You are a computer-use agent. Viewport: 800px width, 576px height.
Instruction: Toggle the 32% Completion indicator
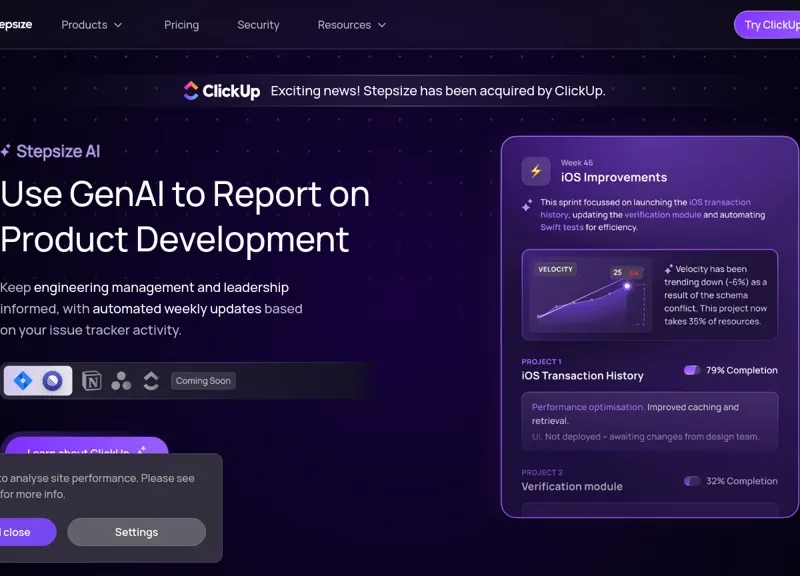pyautogui.click(x=692, y=481)
